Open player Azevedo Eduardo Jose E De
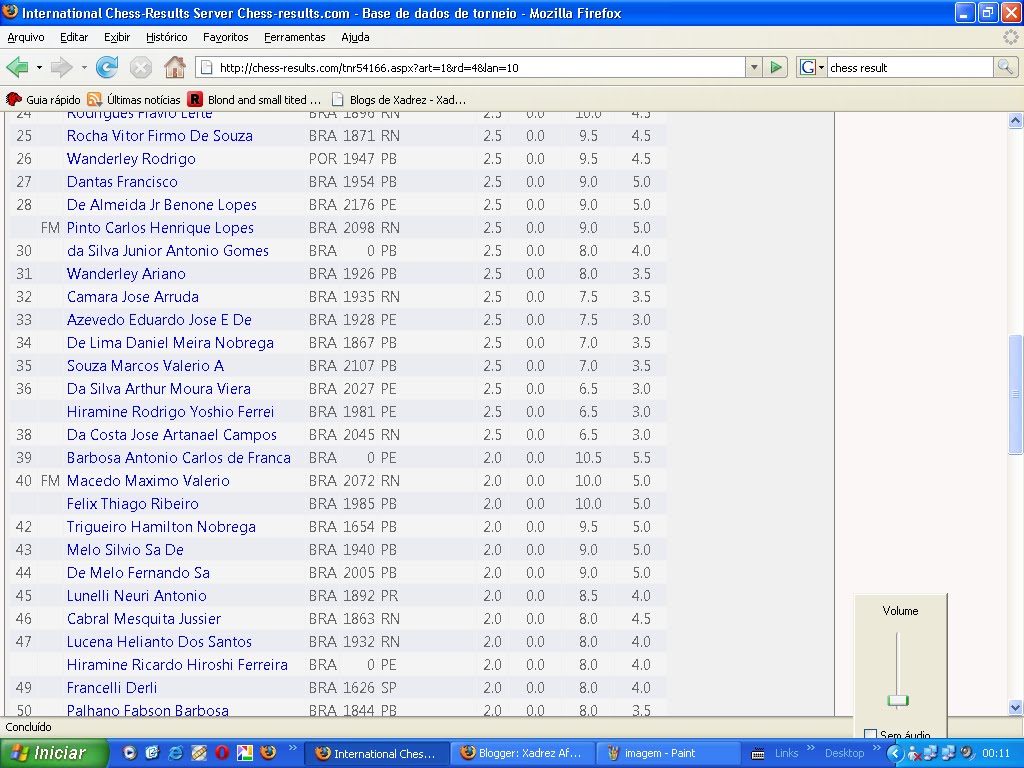Viewport: 1024px width, 768px height. tap(159, 320)
